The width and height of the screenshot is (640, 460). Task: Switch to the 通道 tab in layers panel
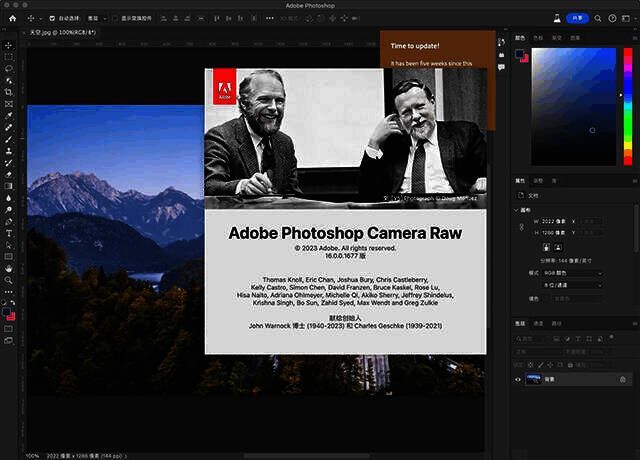[x=538, y=323]
